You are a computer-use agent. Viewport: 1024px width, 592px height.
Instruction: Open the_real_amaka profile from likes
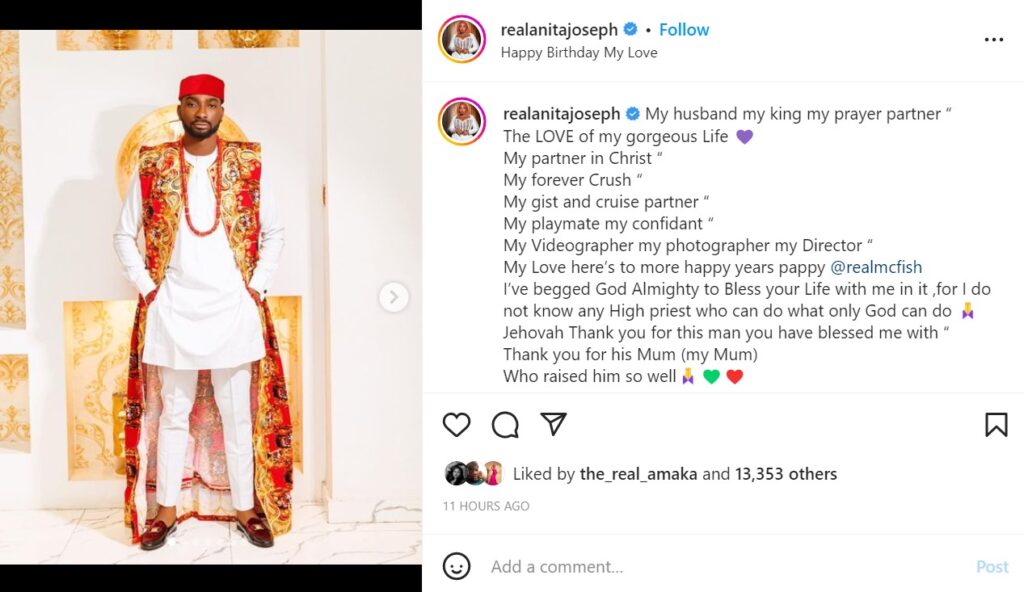click(639, 474)
